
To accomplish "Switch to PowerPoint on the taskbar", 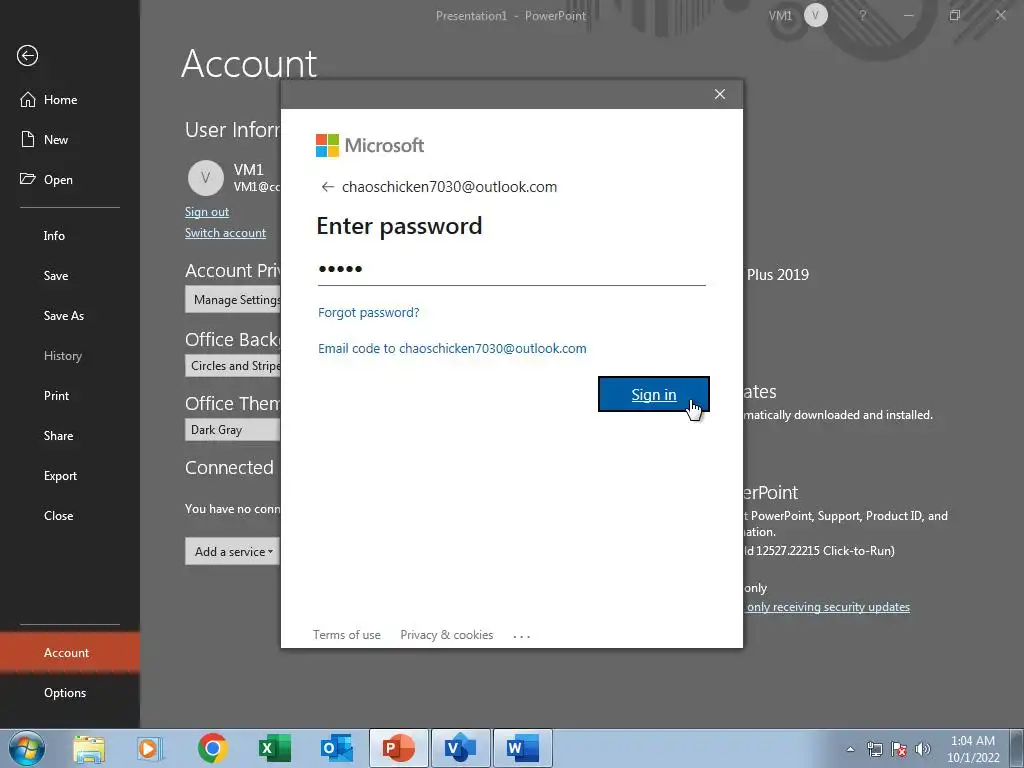I will tap(398, 748).
